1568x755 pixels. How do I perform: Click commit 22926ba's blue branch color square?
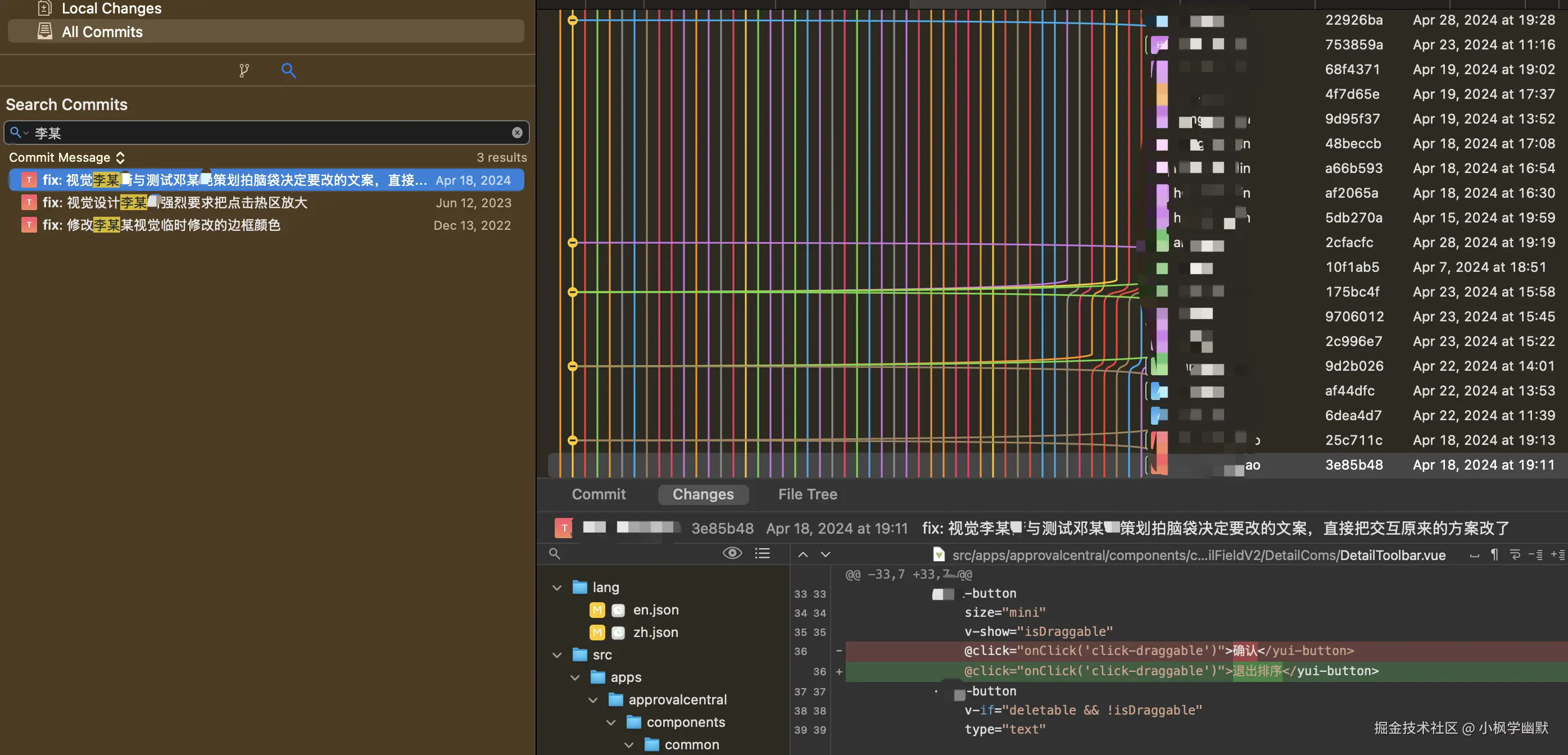(x=1162, y=21)
